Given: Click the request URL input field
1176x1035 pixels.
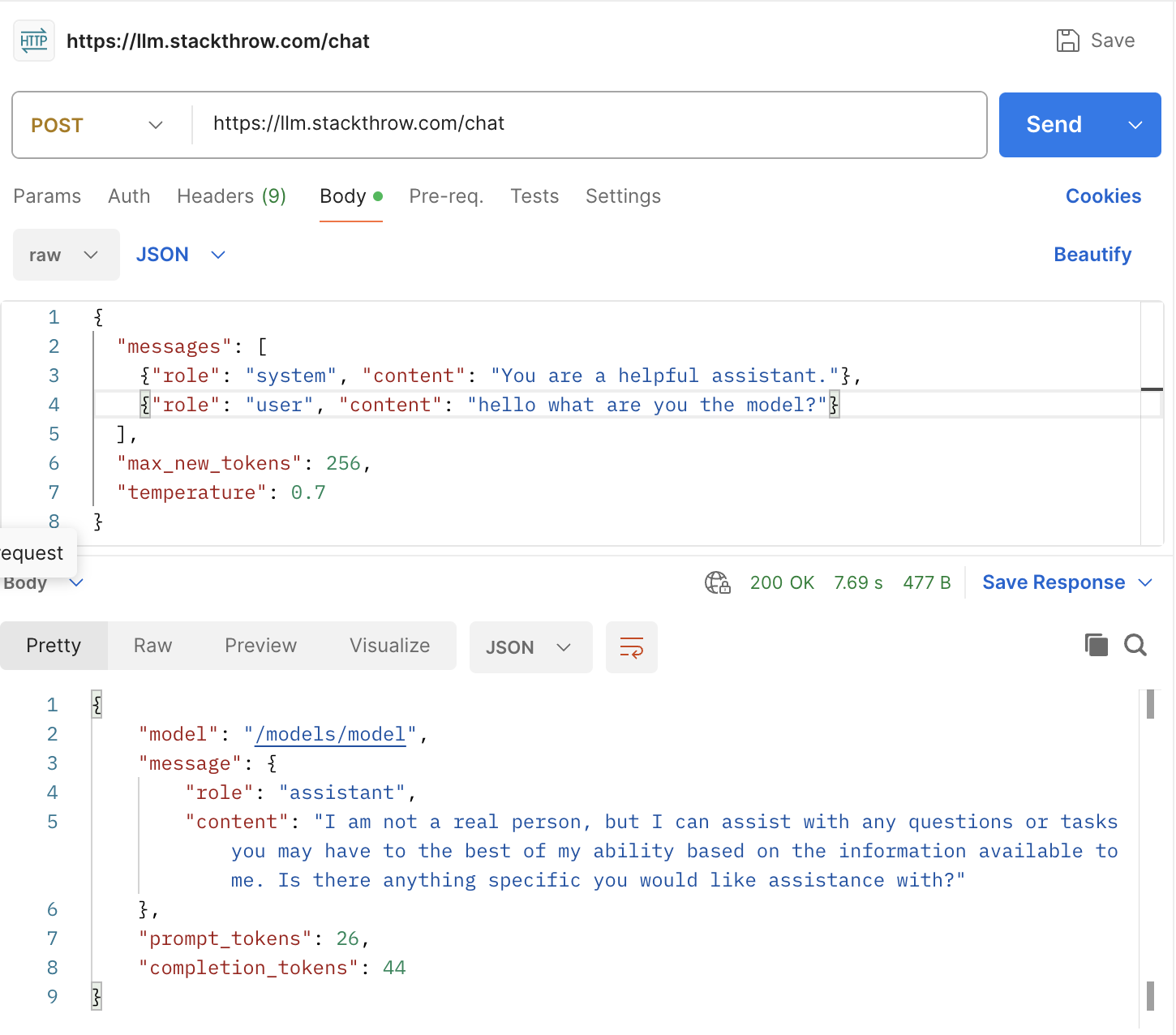Looking at the screenshot, I should (x=589, y=123).
